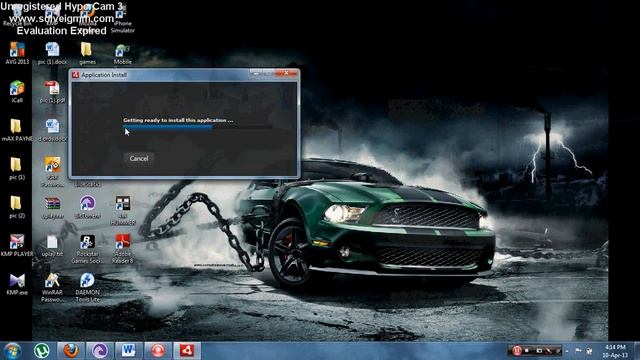Launch Adobe Reader 8 shortcut

tap(122, 249)
